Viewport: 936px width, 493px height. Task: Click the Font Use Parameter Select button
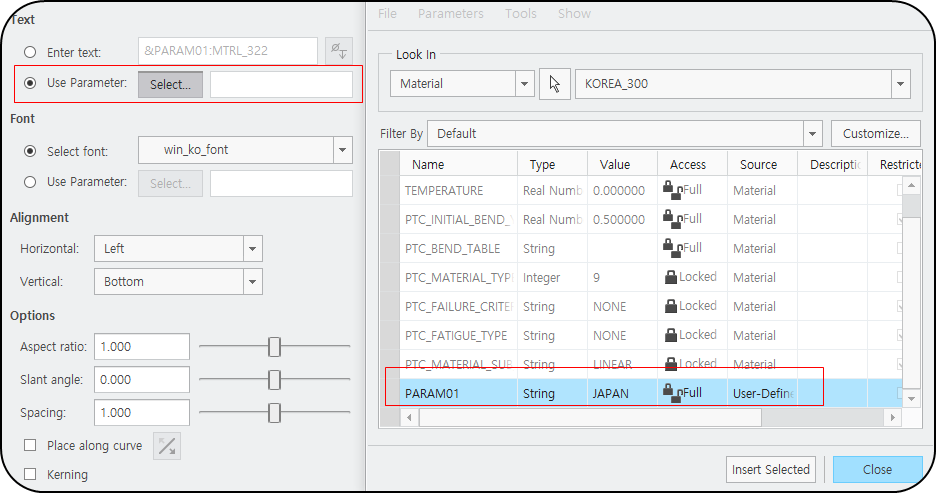[171, 183]
